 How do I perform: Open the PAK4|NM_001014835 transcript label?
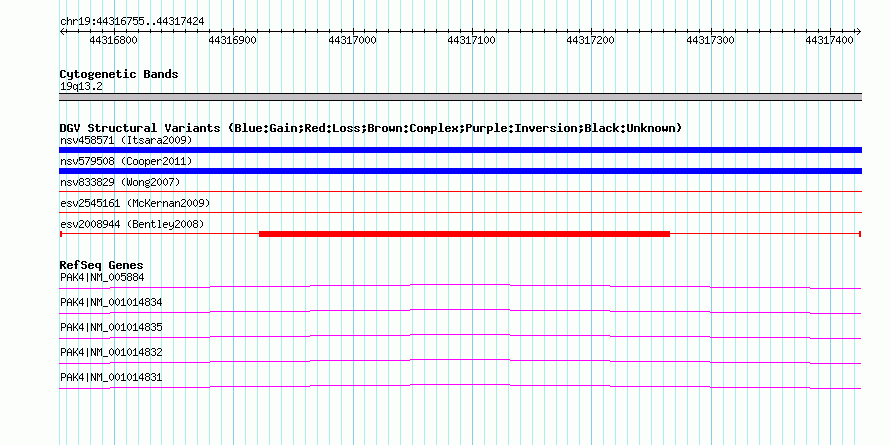pos(111,328)
